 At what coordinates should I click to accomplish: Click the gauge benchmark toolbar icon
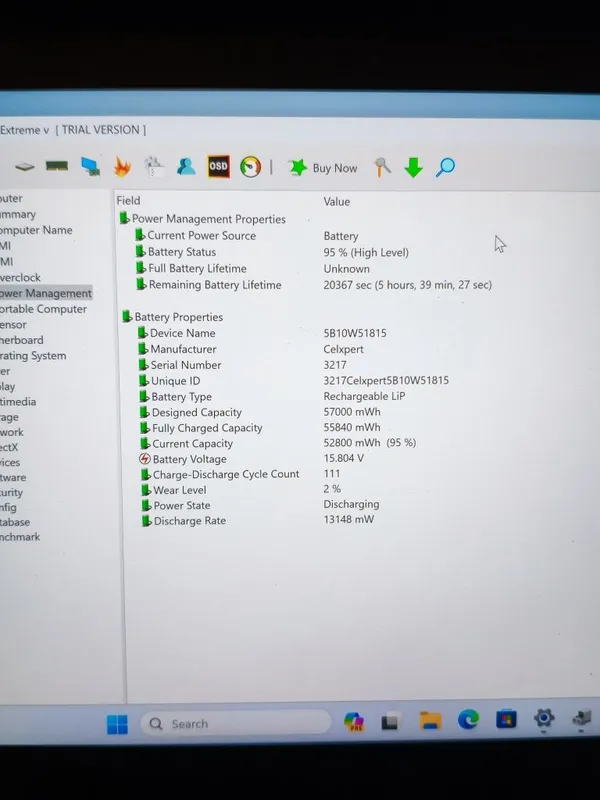click(x=250, y=167)
